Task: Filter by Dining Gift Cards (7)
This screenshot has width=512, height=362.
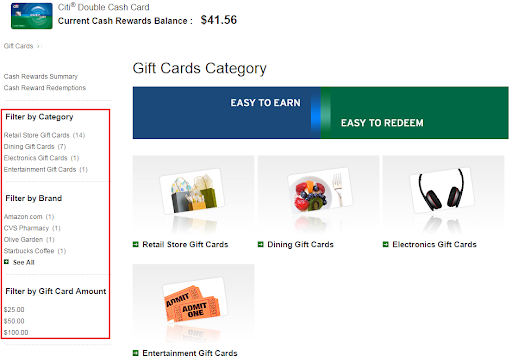Action: pos(35,147)
